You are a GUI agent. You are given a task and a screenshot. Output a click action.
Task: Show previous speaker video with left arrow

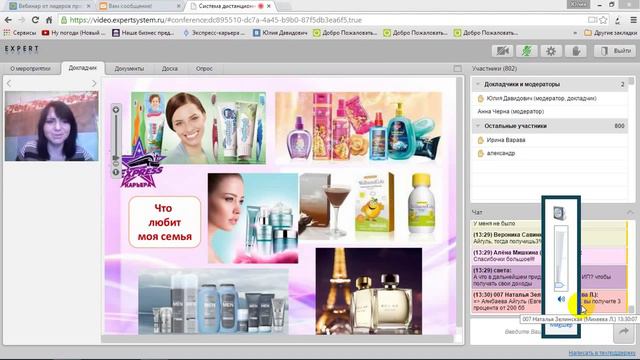(x=9, y=83)
